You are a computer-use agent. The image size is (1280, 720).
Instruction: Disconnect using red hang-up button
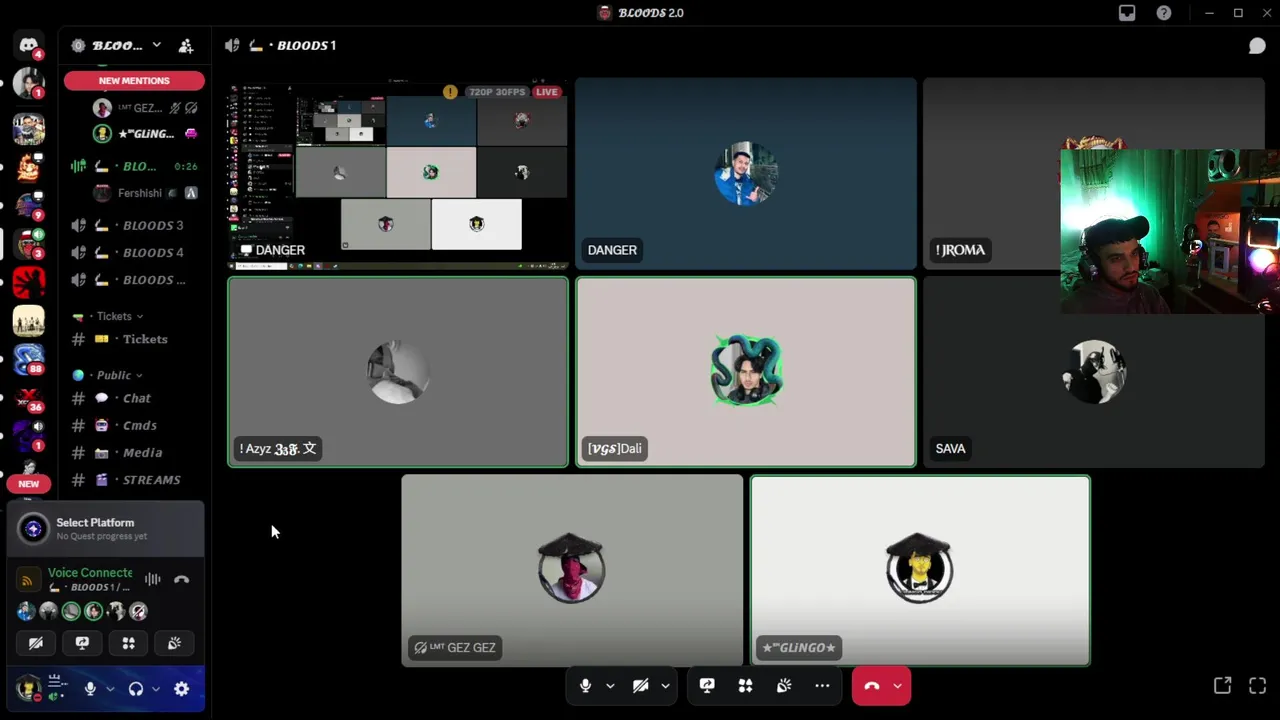pyautogui.click(x=871, y=686)
